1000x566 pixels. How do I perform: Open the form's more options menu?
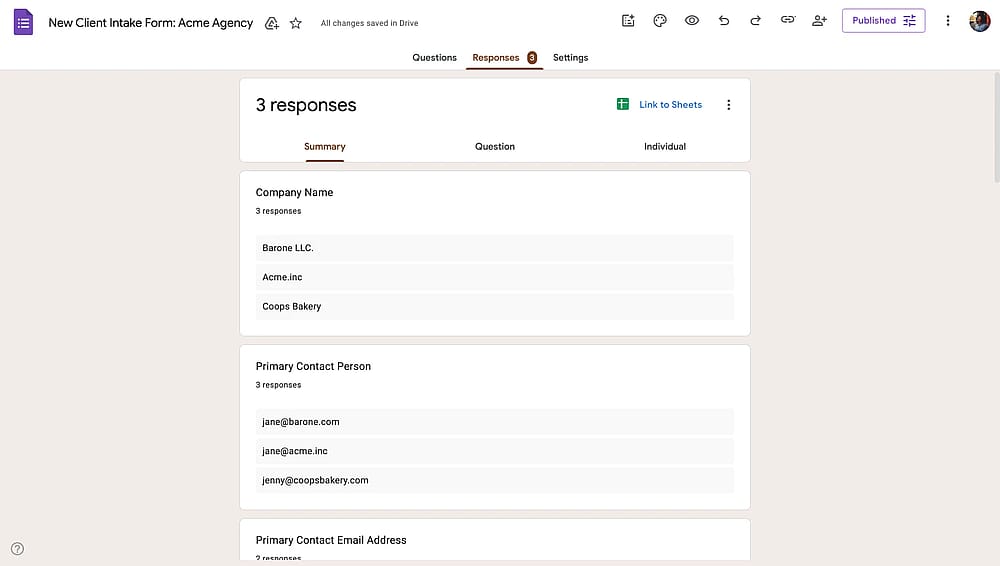tap(948, 20)
